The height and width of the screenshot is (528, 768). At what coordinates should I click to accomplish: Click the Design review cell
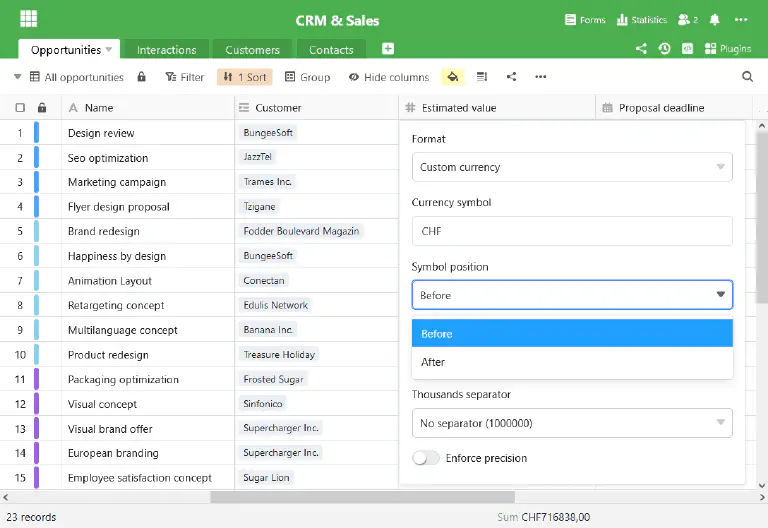pyautogui.click(x=148, y=133)
